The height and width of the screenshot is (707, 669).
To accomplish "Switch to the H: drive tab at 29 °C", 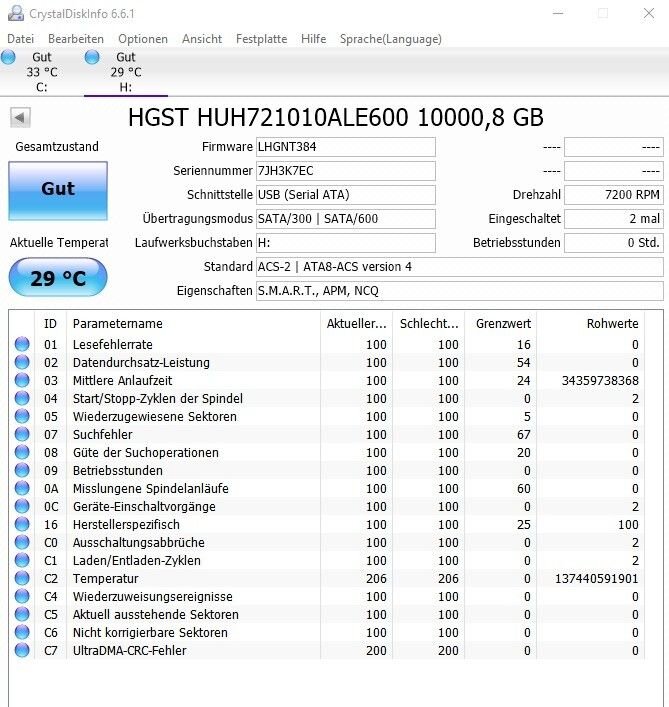I will 126,72.
